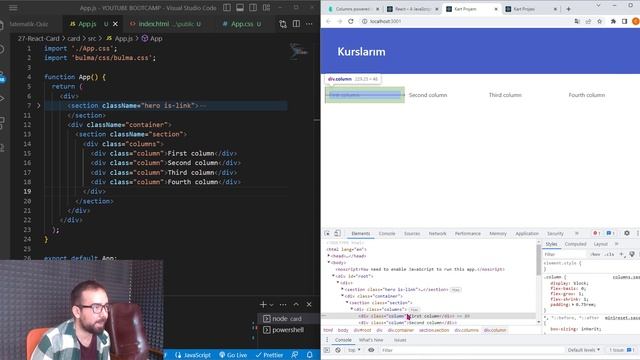Screen dimensions: 640x360
Task: Open the translate page icon
Action: (x=577, y=21)
